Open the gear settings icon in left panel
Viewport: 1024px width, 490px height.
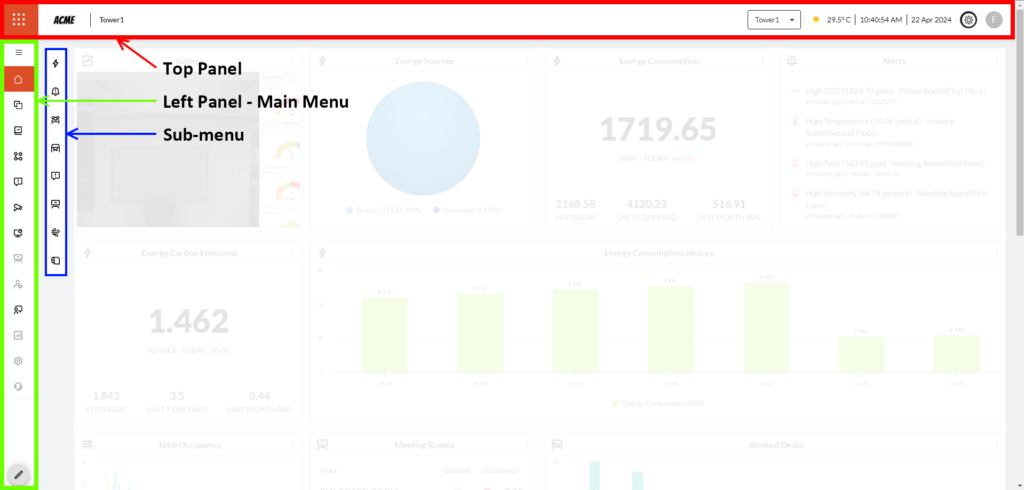coord(18,361)
